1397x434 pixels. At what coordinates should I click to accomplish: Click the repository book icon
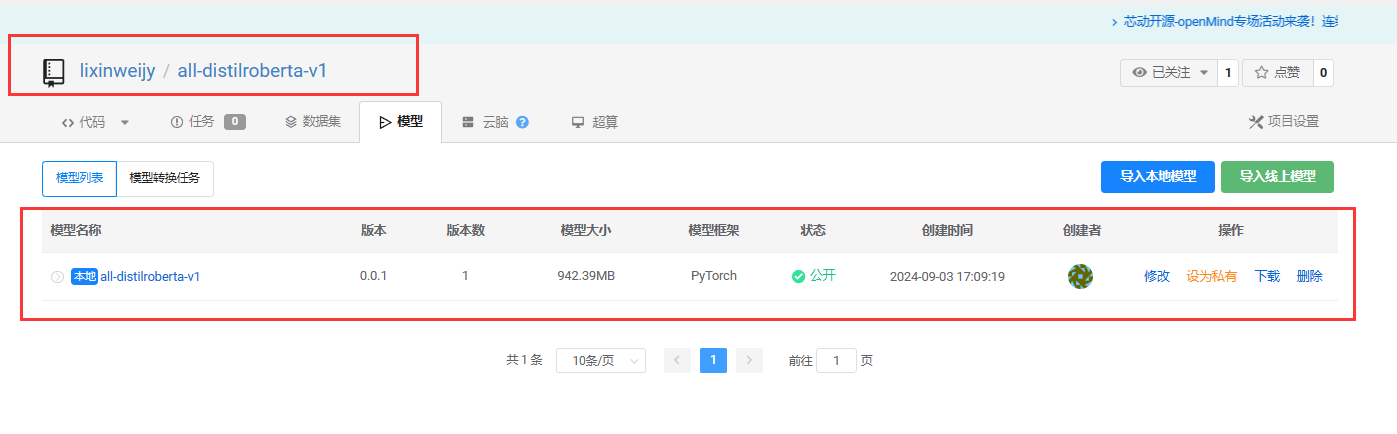[53, 72]
